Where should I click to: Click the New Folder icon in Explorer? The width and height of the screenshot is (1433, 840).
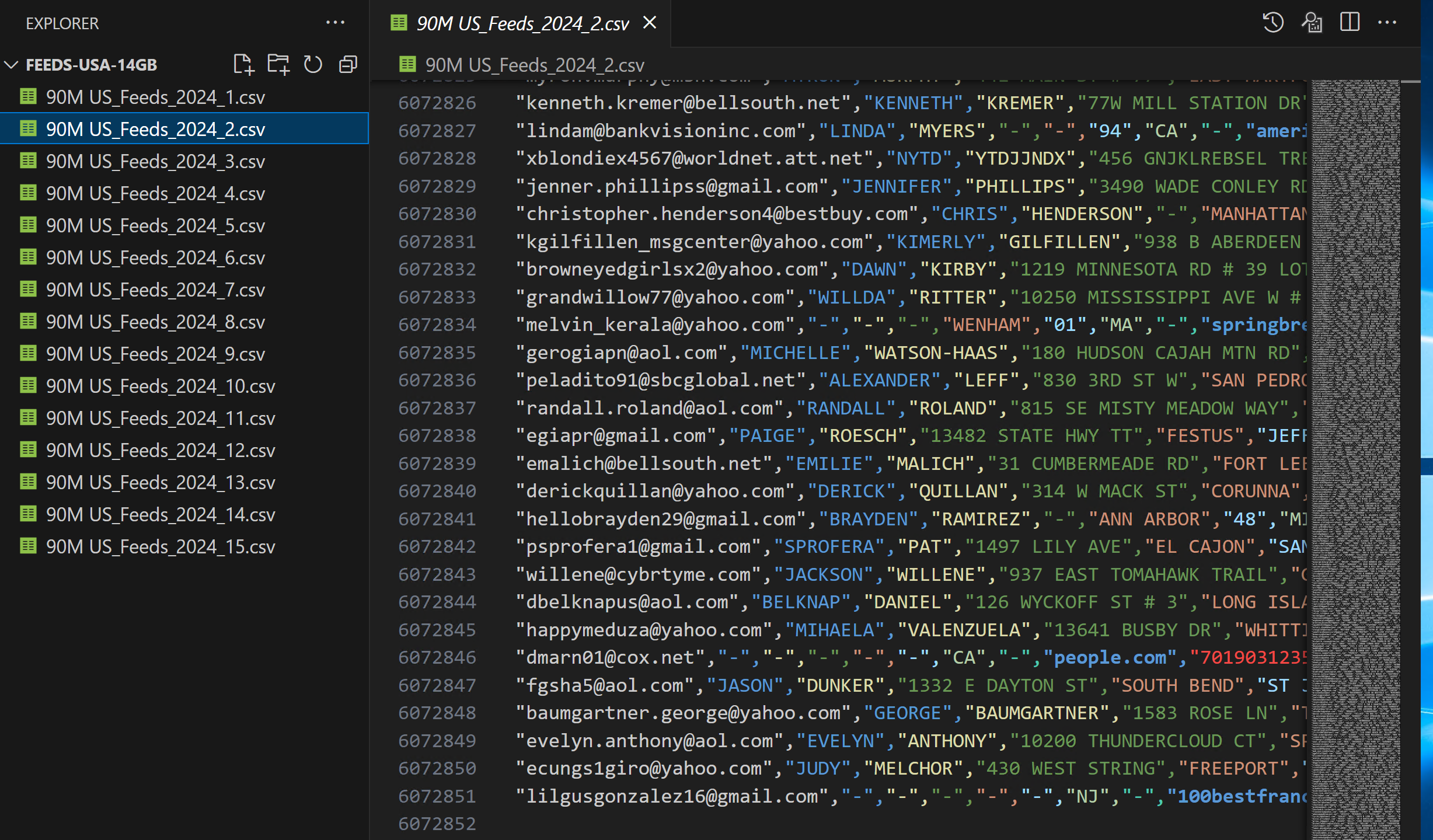pyautogui.click(x=278, y=64)
